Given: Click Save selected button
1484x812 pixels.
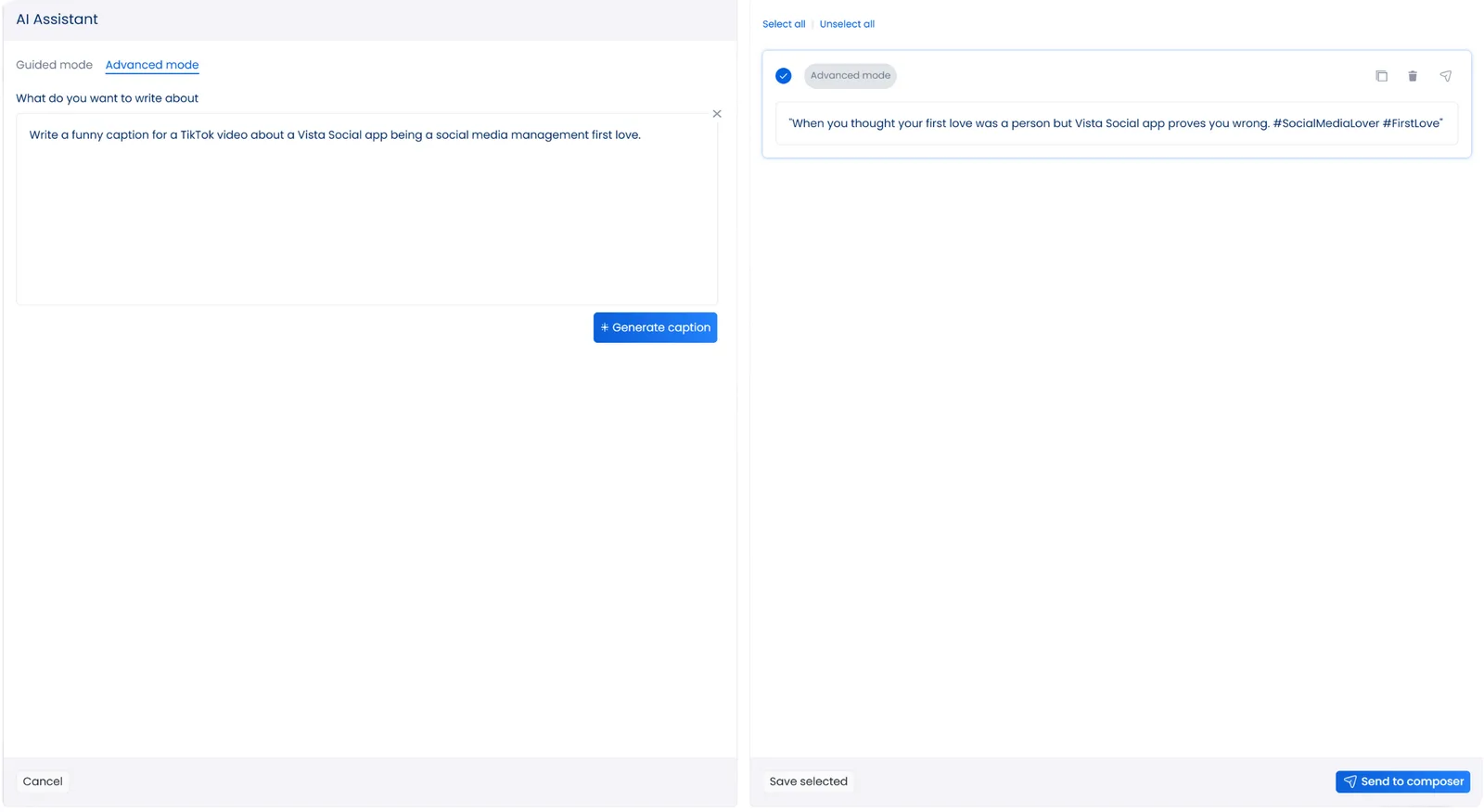Looking at the screenshot, I should (808, 781).
